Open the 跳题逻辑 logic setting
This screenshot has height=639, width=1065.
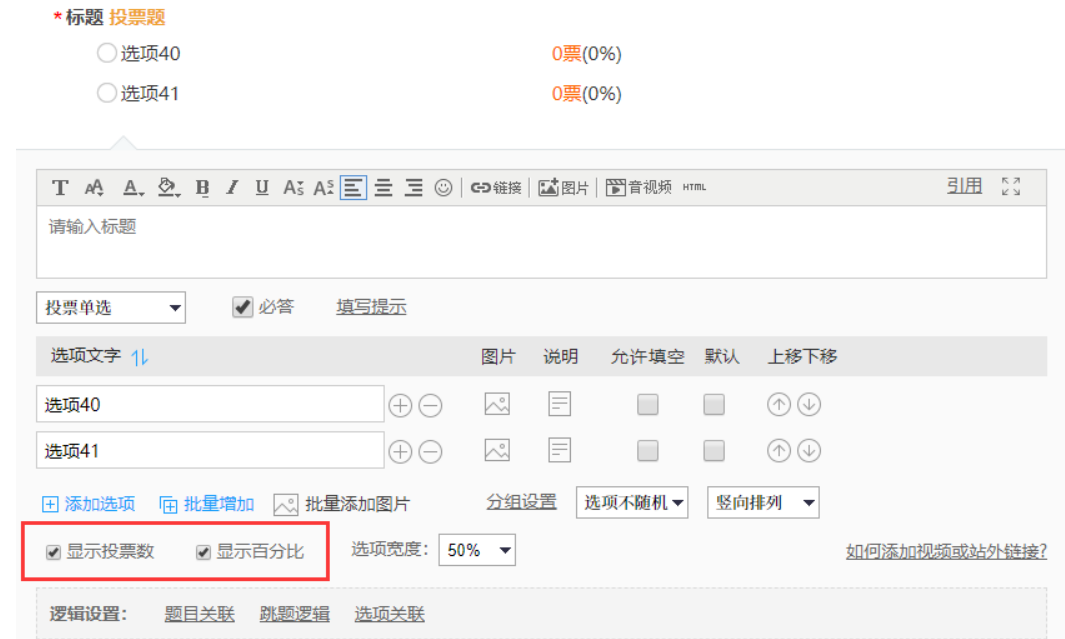point(294,614)
